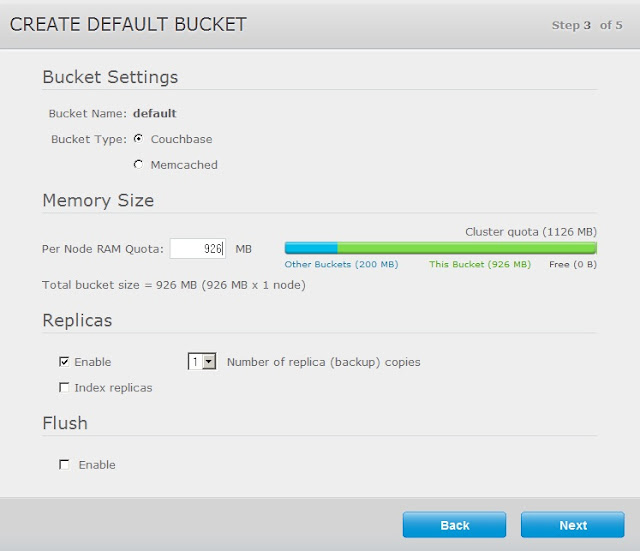640x551 pixels.
Task: Check the Index replicas checkbox
Action: pyautogui.click(x=64, y=387)
